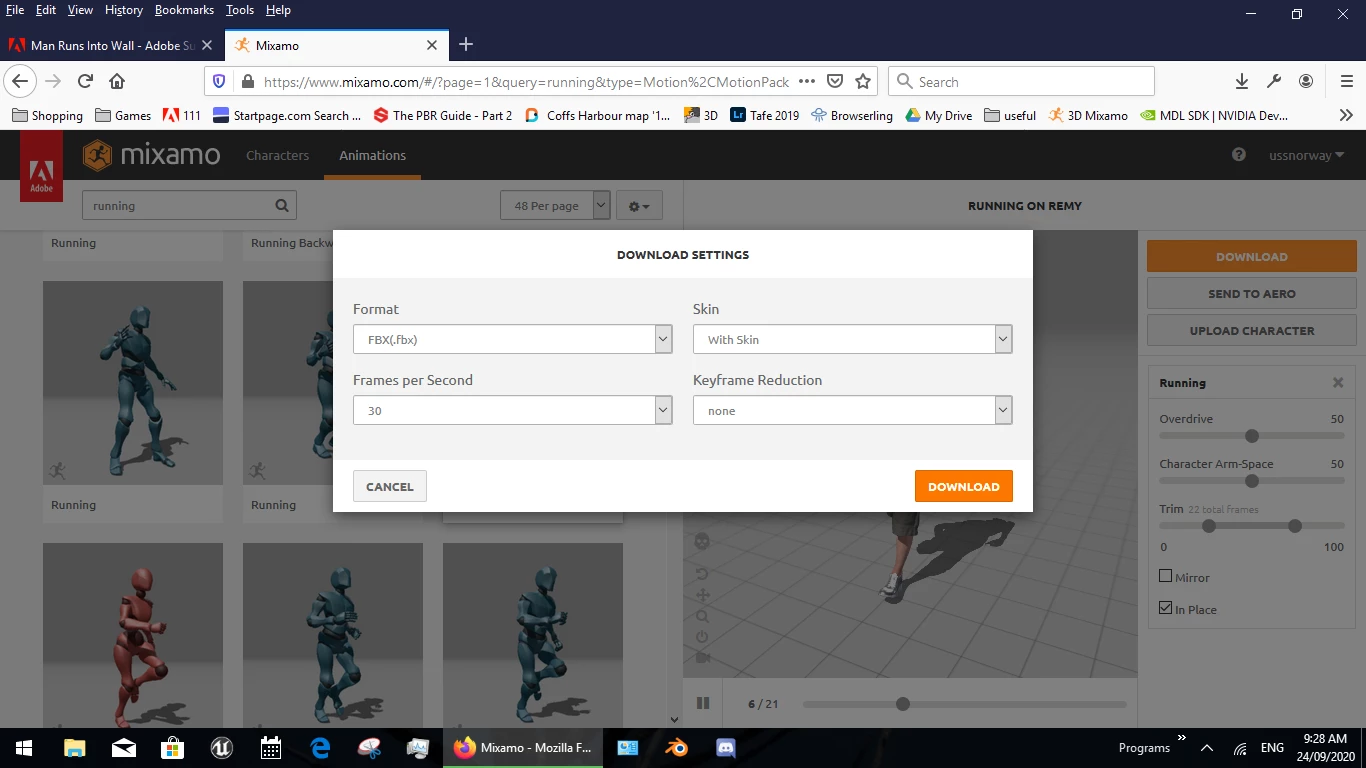Open Blender from the taskbar
This screenshot has height=768, width=1366.
coord(677,747)
